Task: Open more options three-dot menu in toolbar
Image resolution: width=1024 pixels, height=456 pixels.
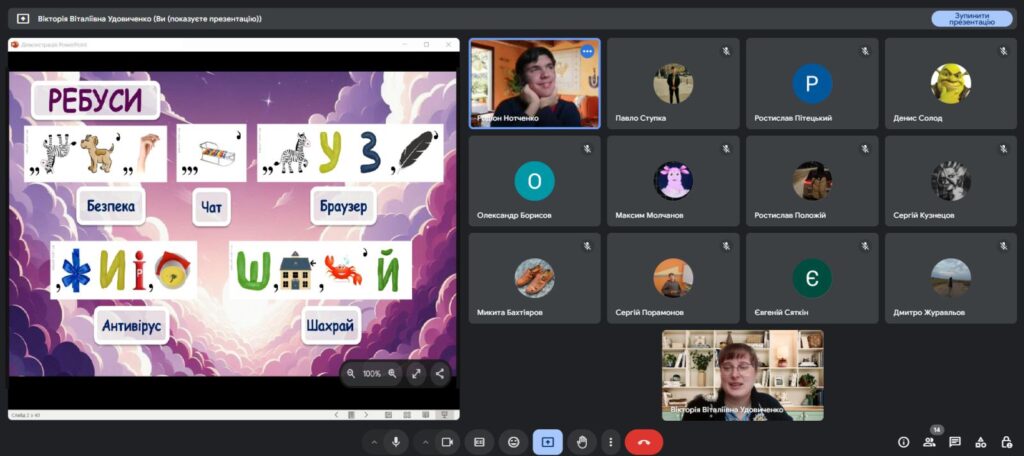Action: pos(609,442)
